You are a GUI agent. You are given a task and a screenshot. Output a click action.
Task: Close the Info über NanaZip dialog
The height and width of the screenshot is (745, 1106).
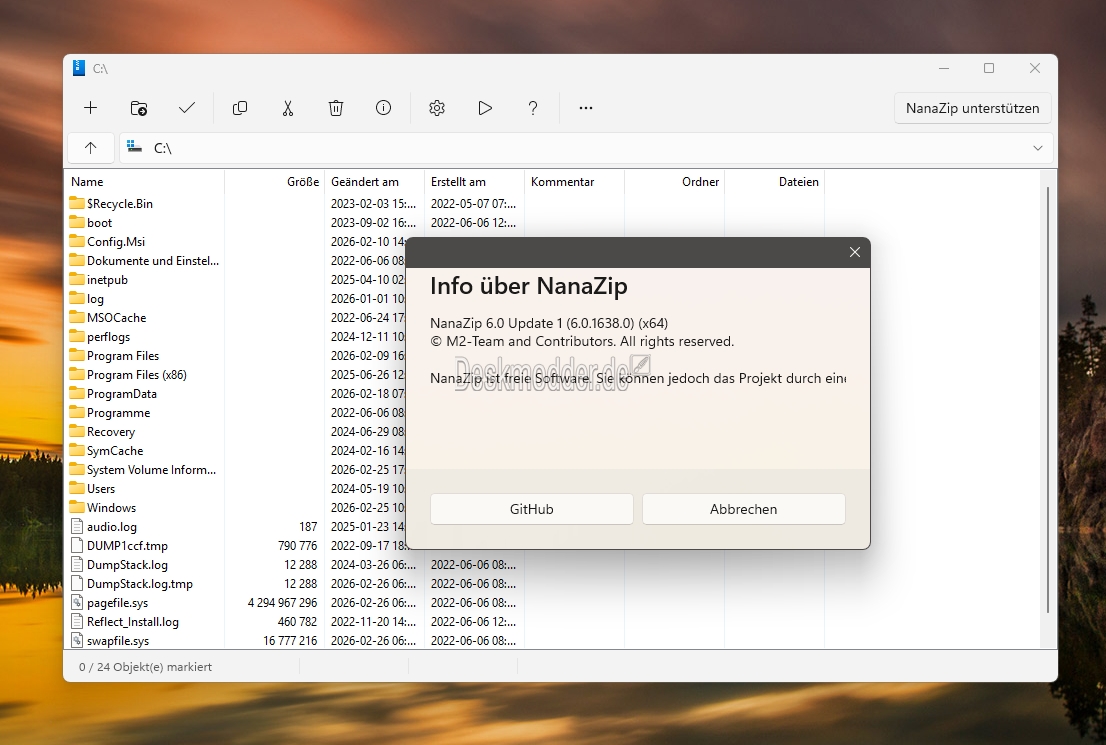(x=854, y=252)
